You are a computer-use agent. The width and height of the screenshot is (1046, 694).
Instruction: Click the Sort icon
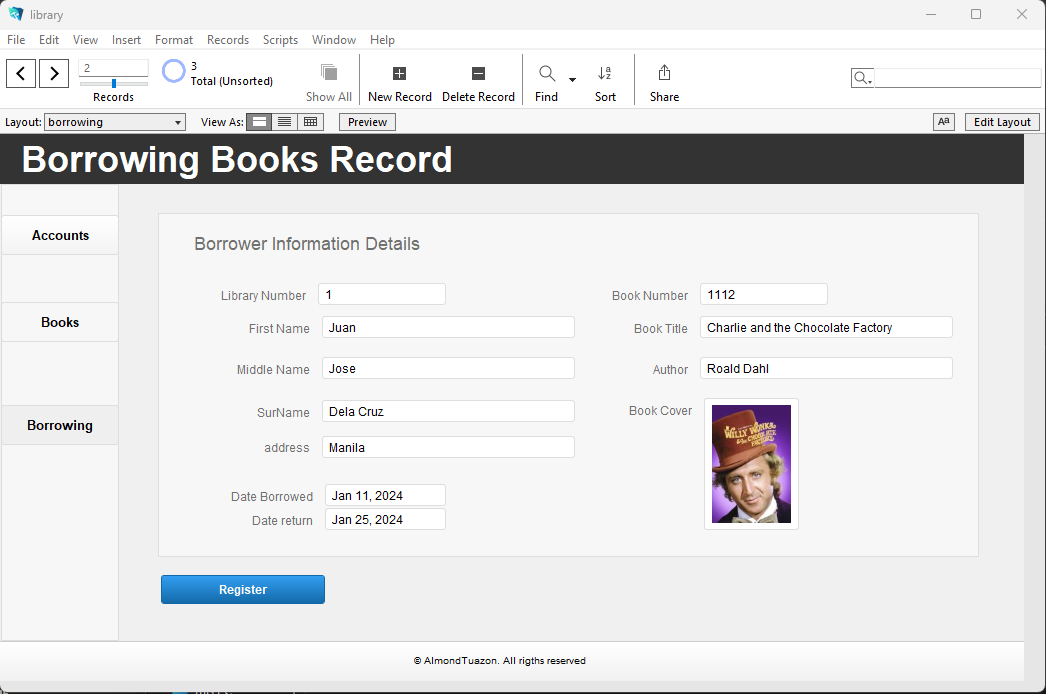pyautogui.click(x=605, y=74)
